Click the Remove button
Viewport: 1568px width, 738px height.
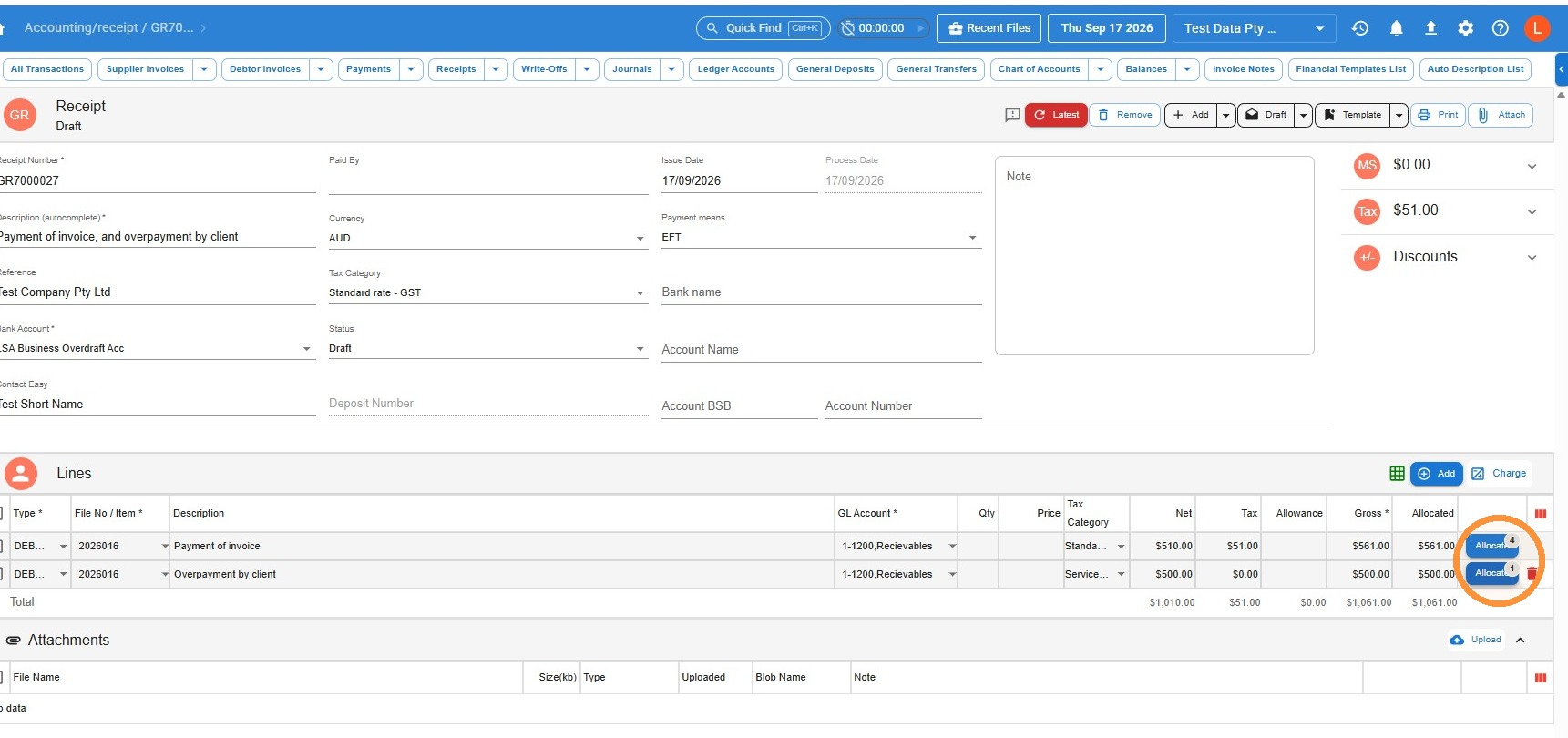tap(1124, 115)
